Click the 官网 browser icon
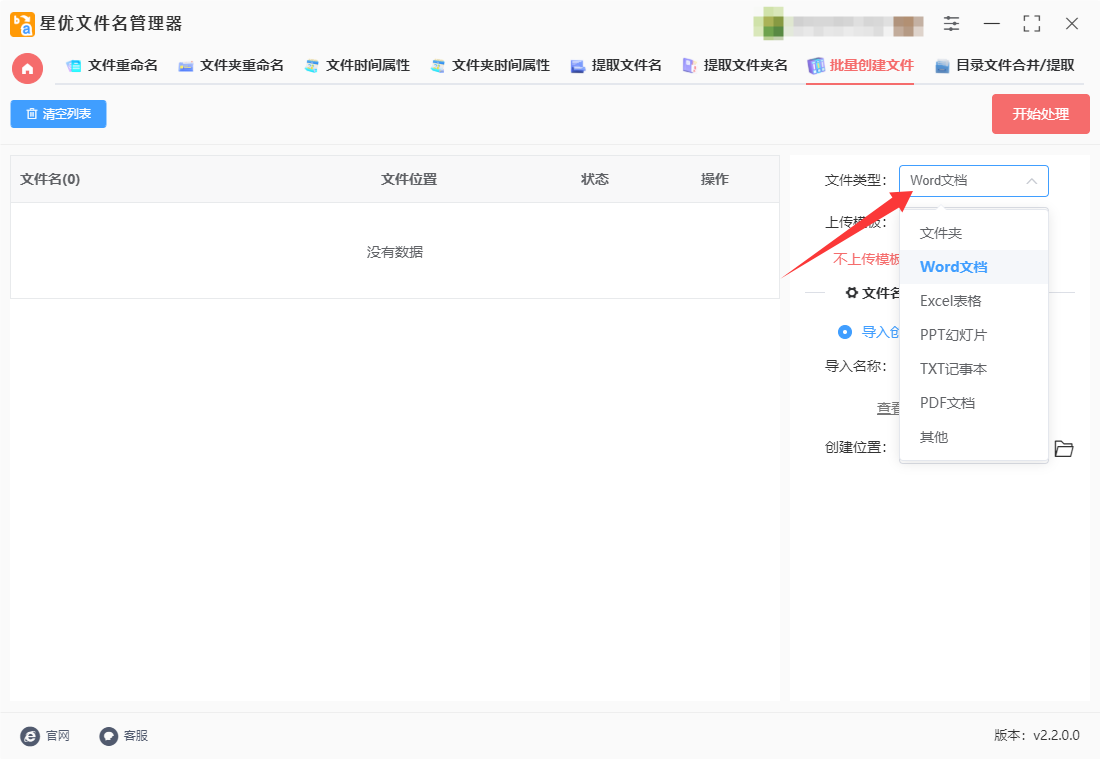 (30, 735)
